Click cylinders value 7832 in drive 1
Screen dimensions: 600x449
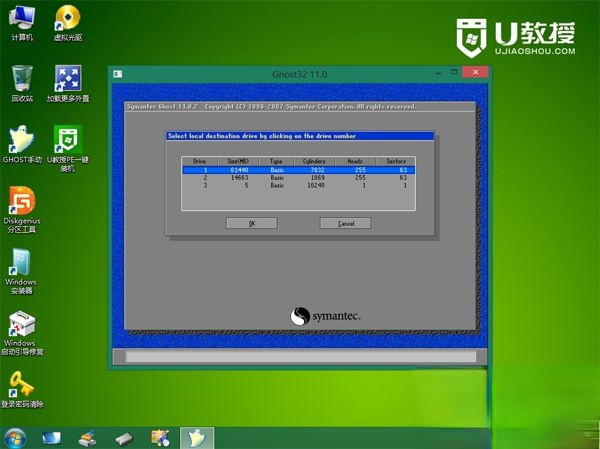pos(317,170)
